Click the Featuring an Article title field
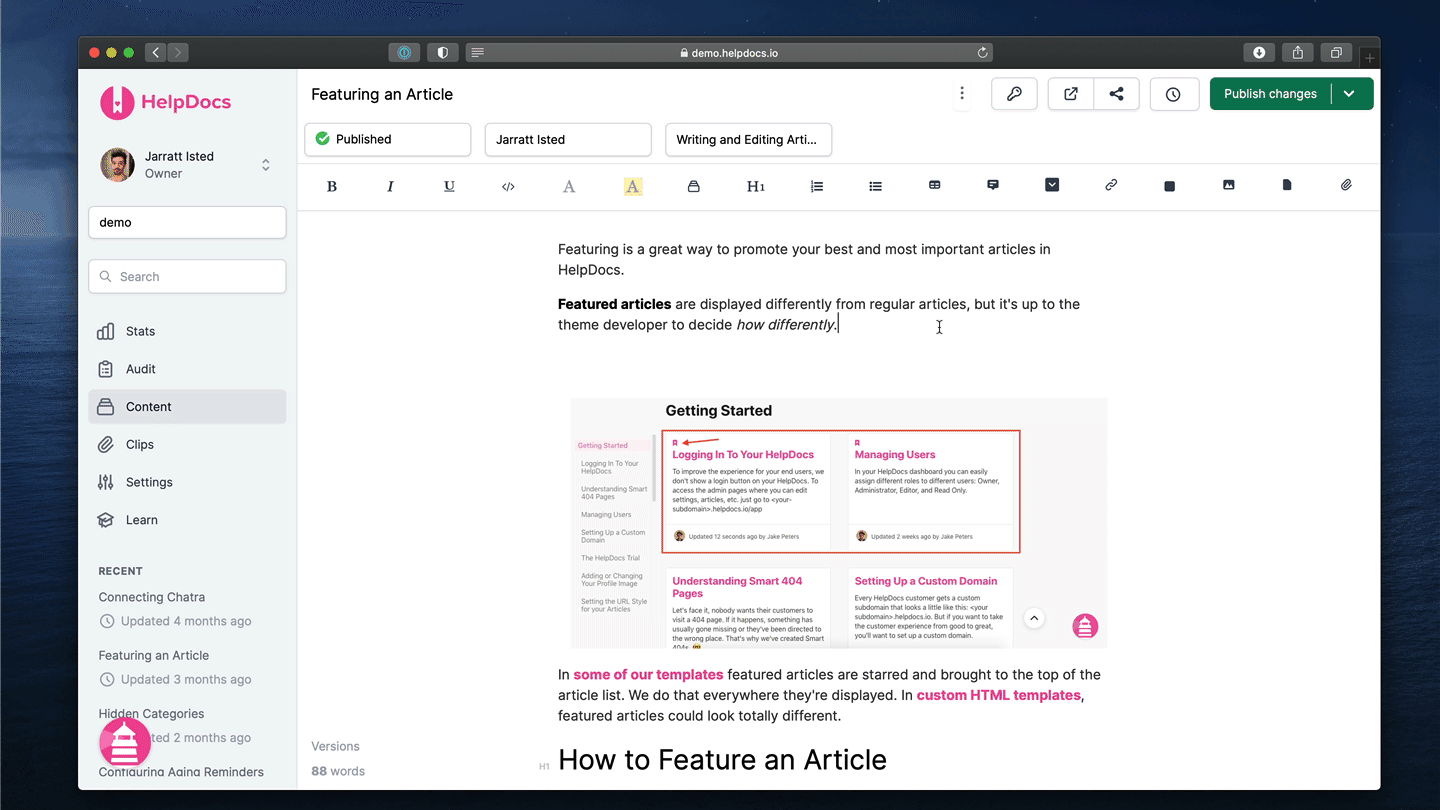The image size is (1440, 810). pos(382,94)
